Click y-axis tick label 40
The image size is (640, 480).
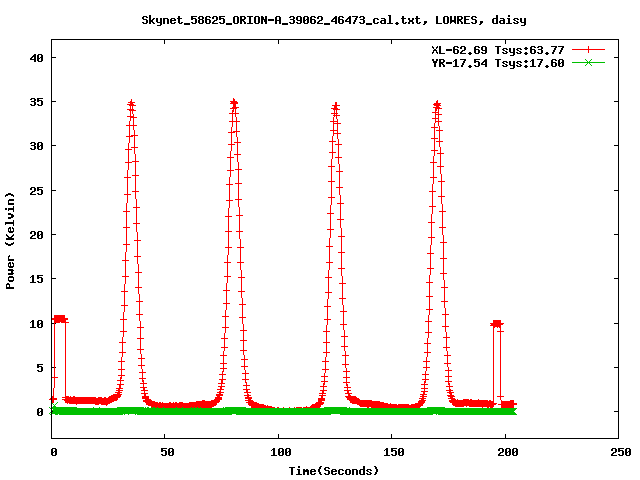click(36, 58)
